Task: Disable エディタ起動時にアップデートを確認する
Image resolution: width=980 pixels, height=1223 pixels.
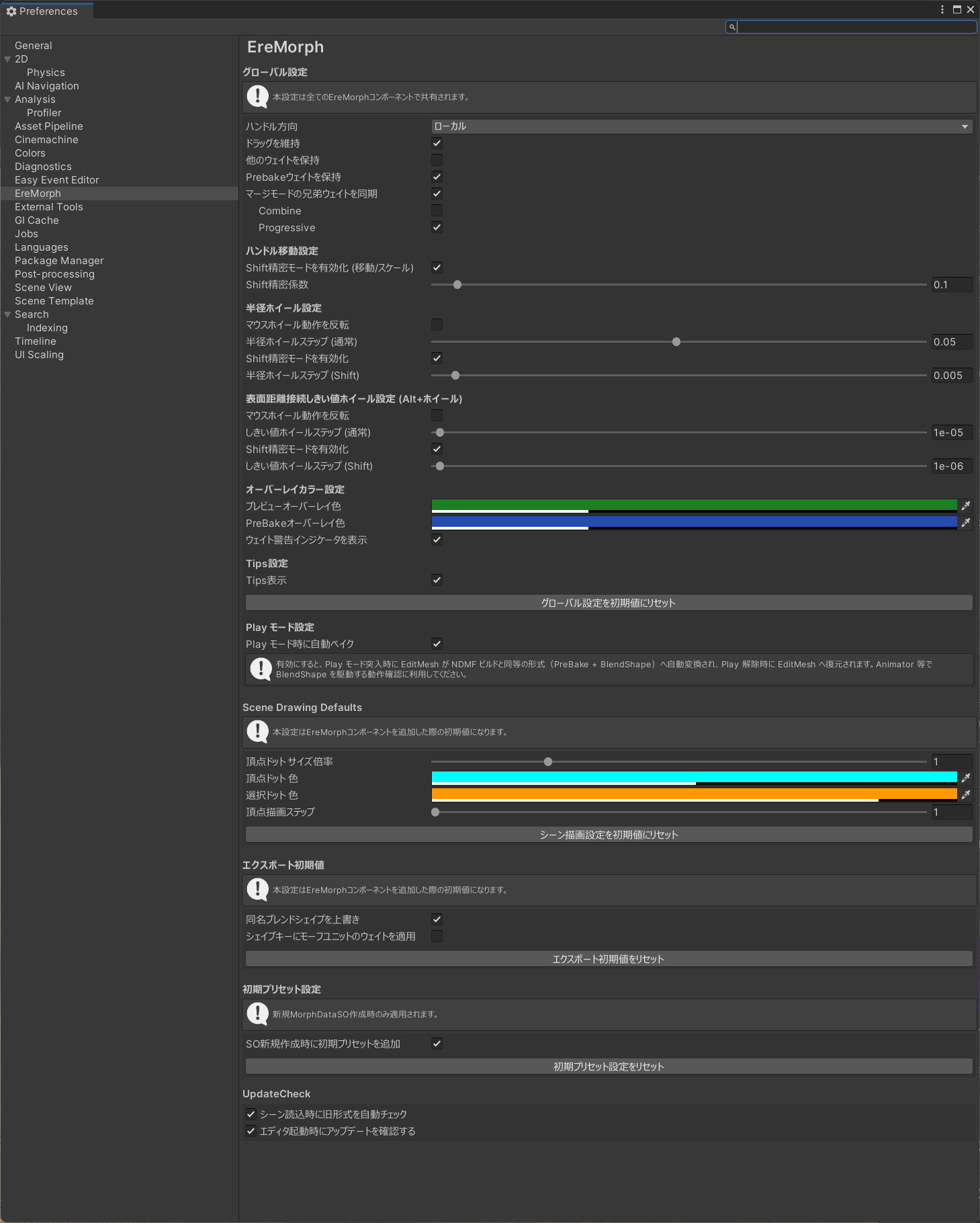Action: 251,1131
